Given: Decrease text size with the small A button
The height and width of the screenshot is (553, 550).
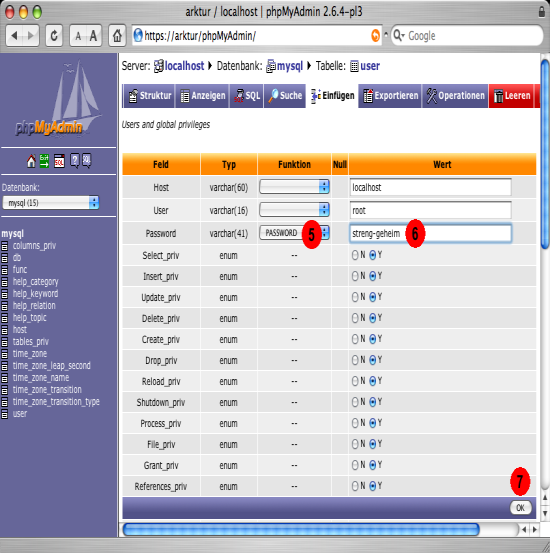Looking at the screenshot, I should 78,36.
